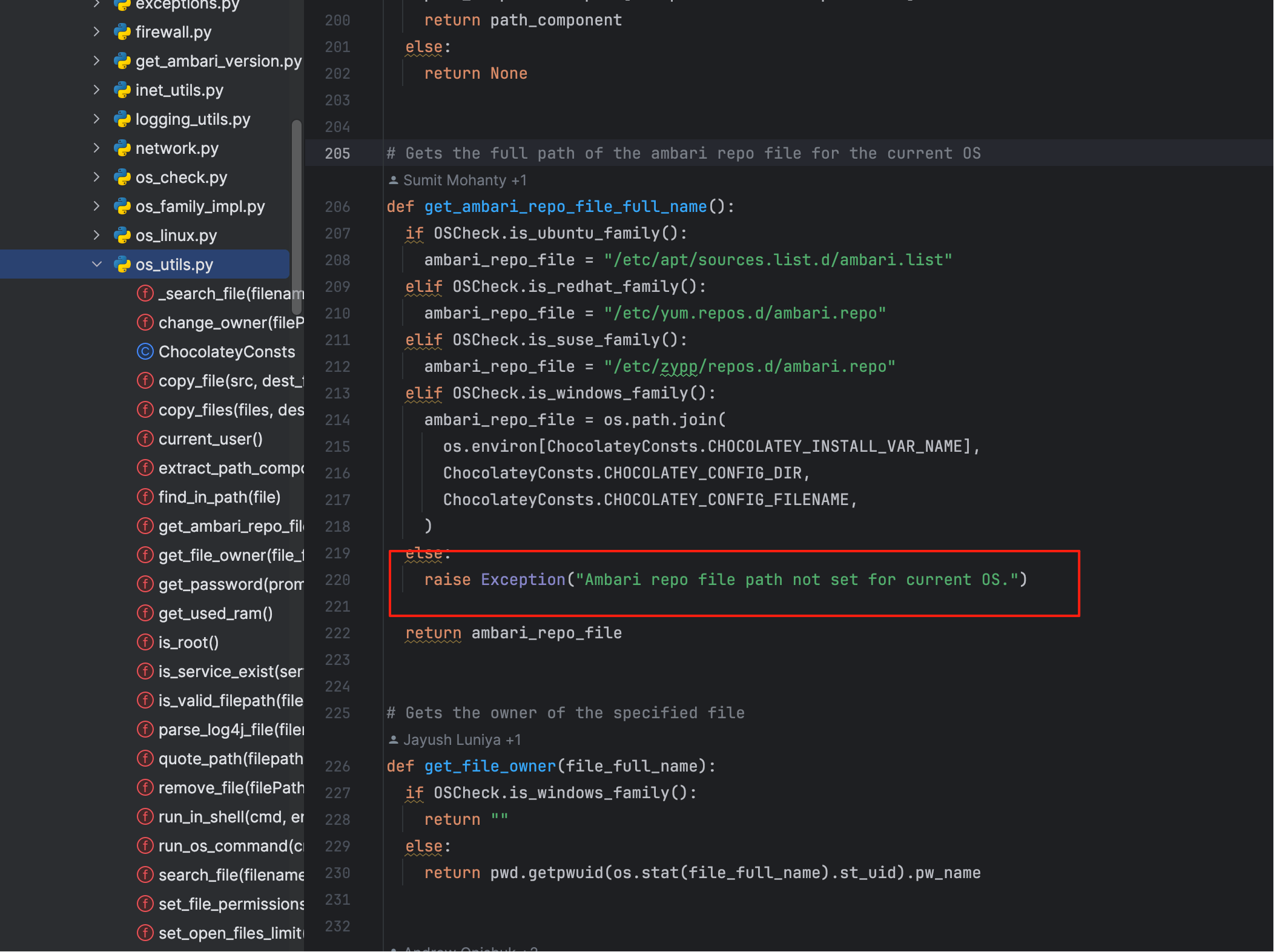This screenshot has height=952, width=1274.
Task: Click the Python file icon of os_utils.py
Action: [122, 265]
